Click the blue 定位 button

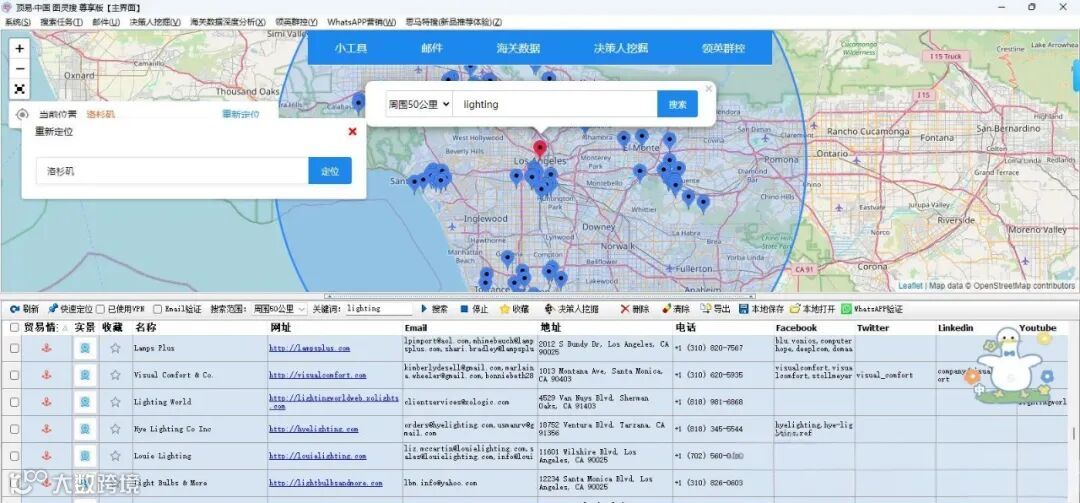330,171
